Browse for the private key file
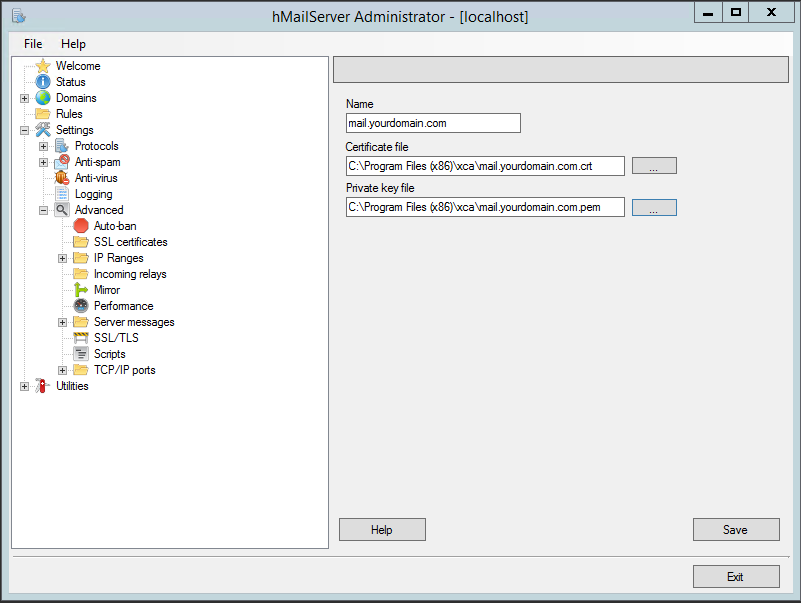This screenshot has height=603, width=801. tap(654, 207)
